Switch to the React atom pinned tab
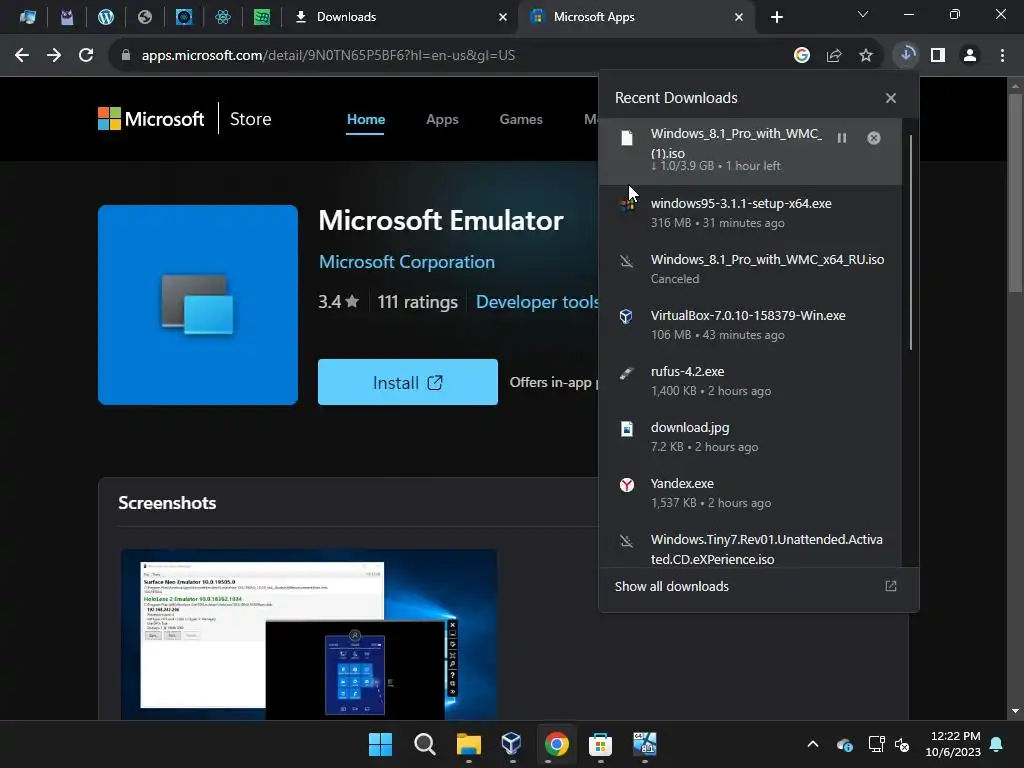Screen dimensions: 1024x768 click(223, 17)
